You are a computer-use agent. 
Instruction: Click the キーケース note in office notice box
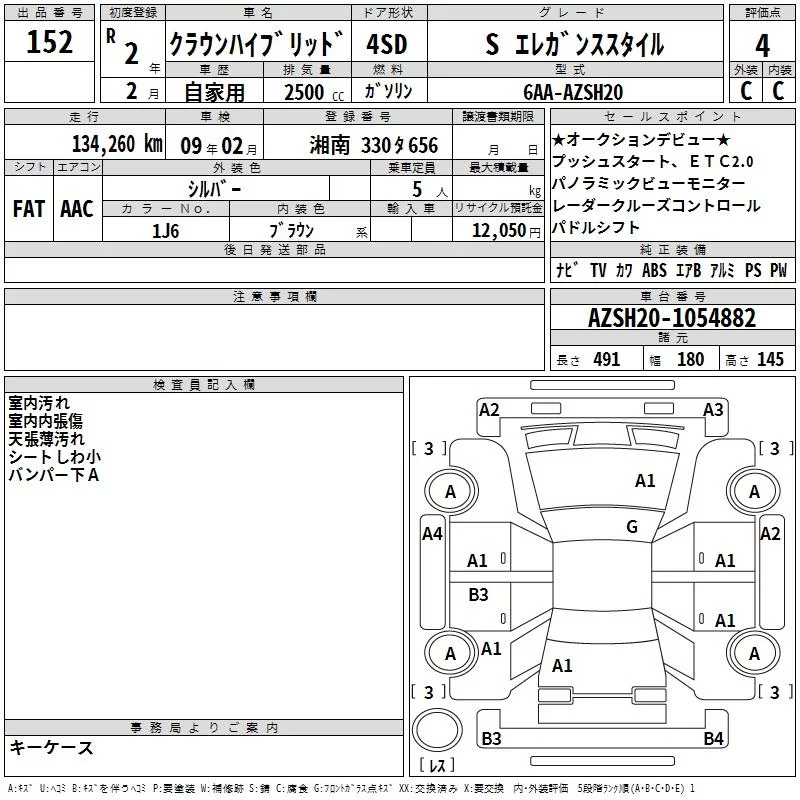(51, 748)
